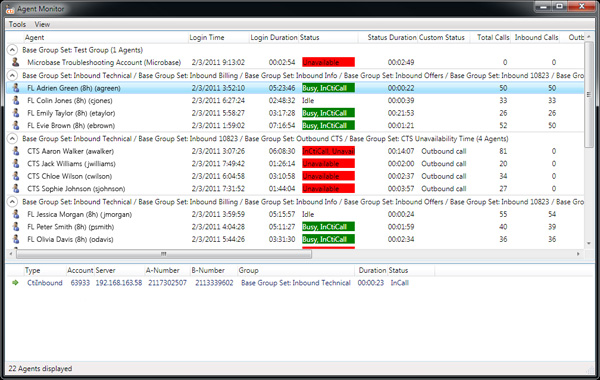The image size is (600, 380).
Task: Click red Unavailable status of Jack Williams
Action: tap(328, 163)
